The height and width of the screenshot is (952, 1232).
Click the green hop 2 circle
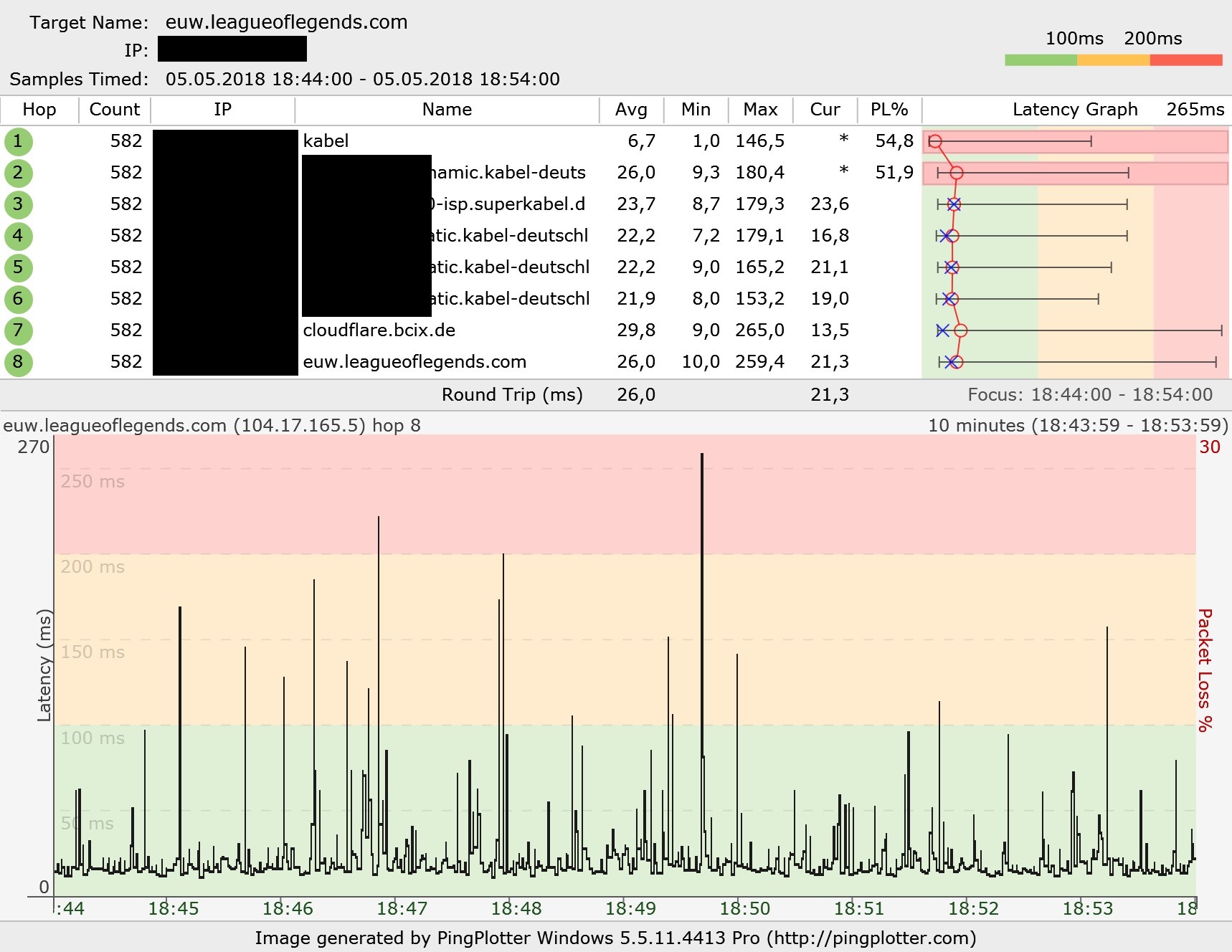[x=18, y=173]
